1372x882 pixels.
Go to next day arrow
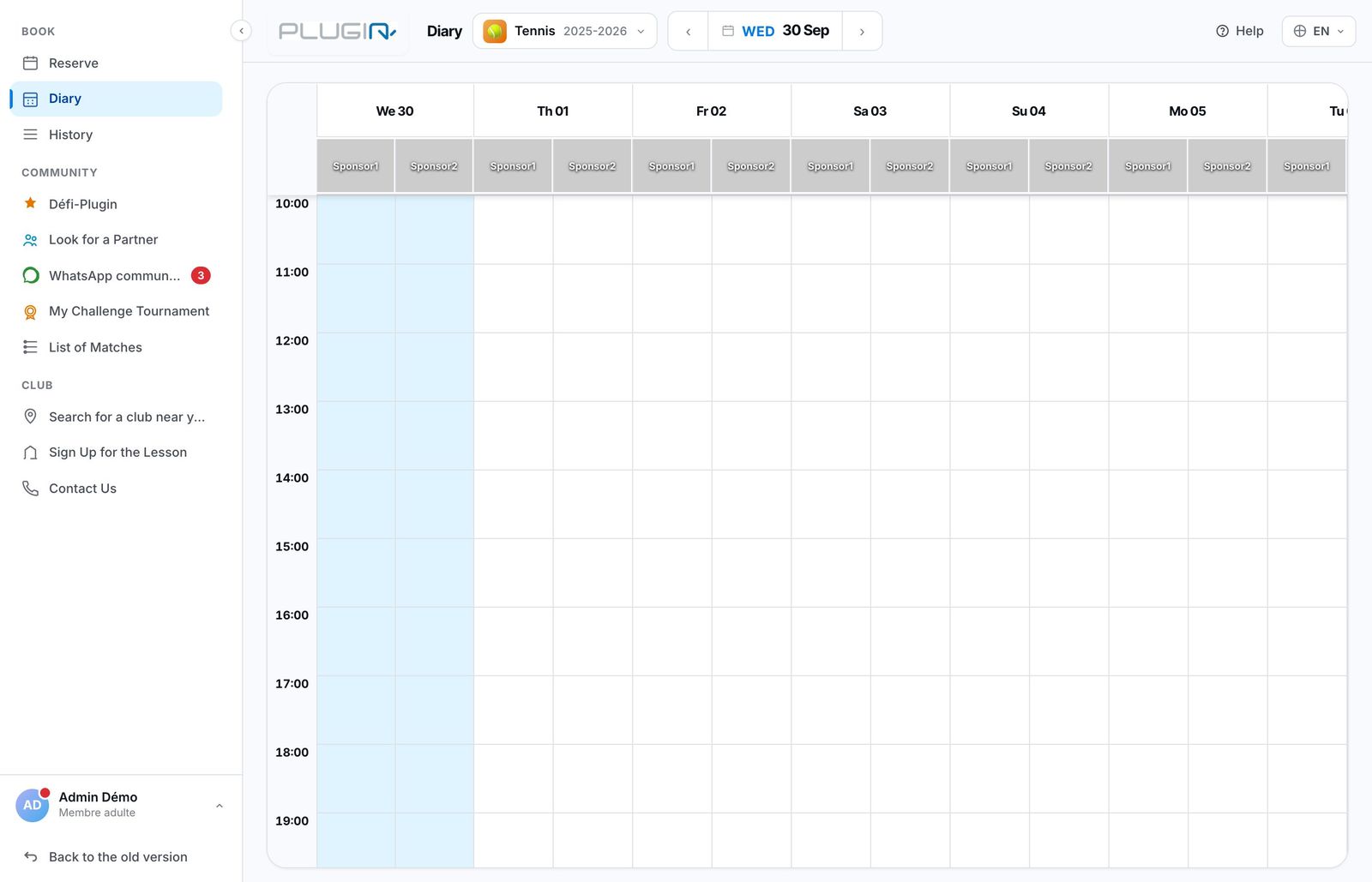[x=862, y=32]
